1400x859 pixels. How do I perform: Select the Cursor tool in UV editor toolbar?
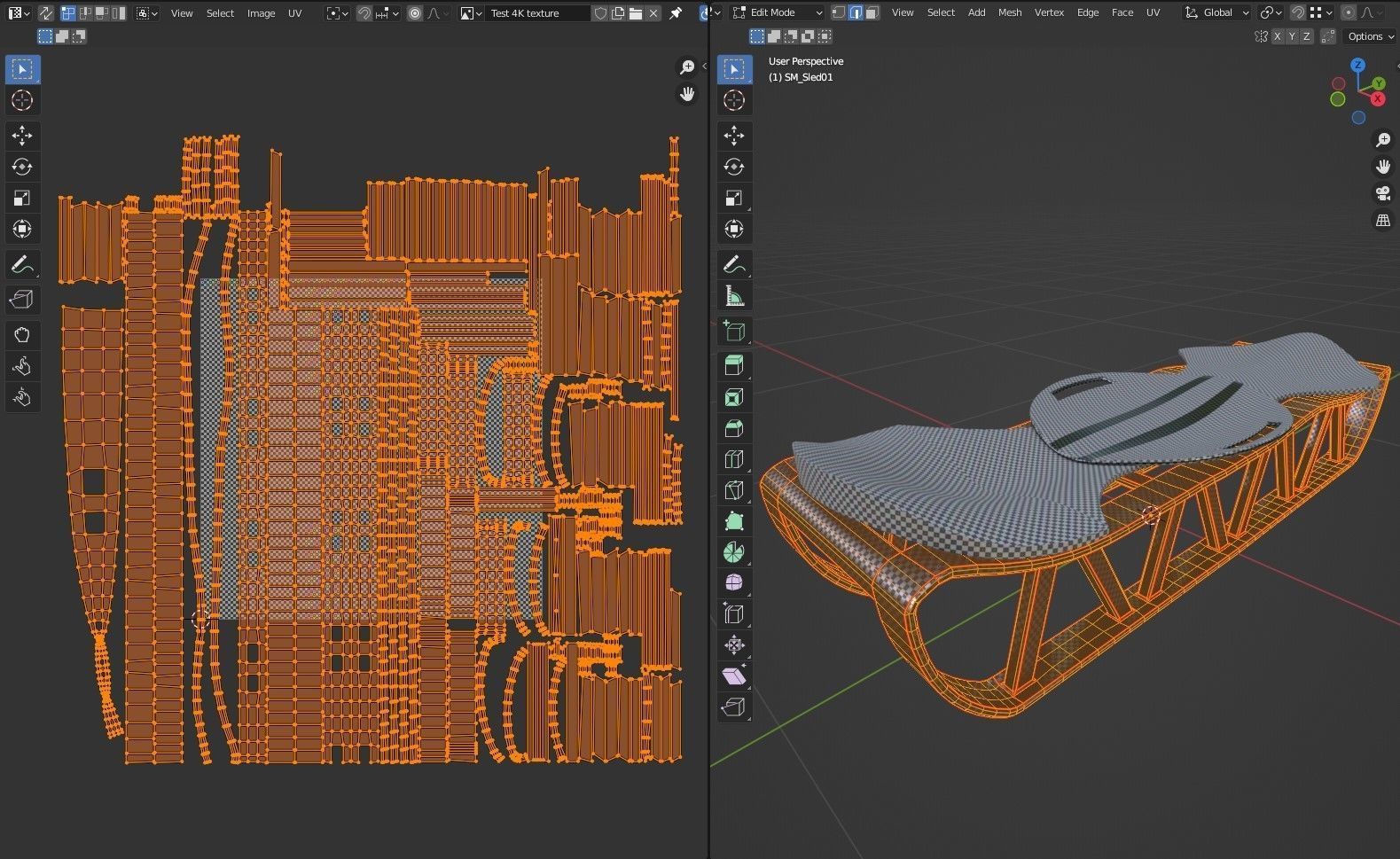22,100
